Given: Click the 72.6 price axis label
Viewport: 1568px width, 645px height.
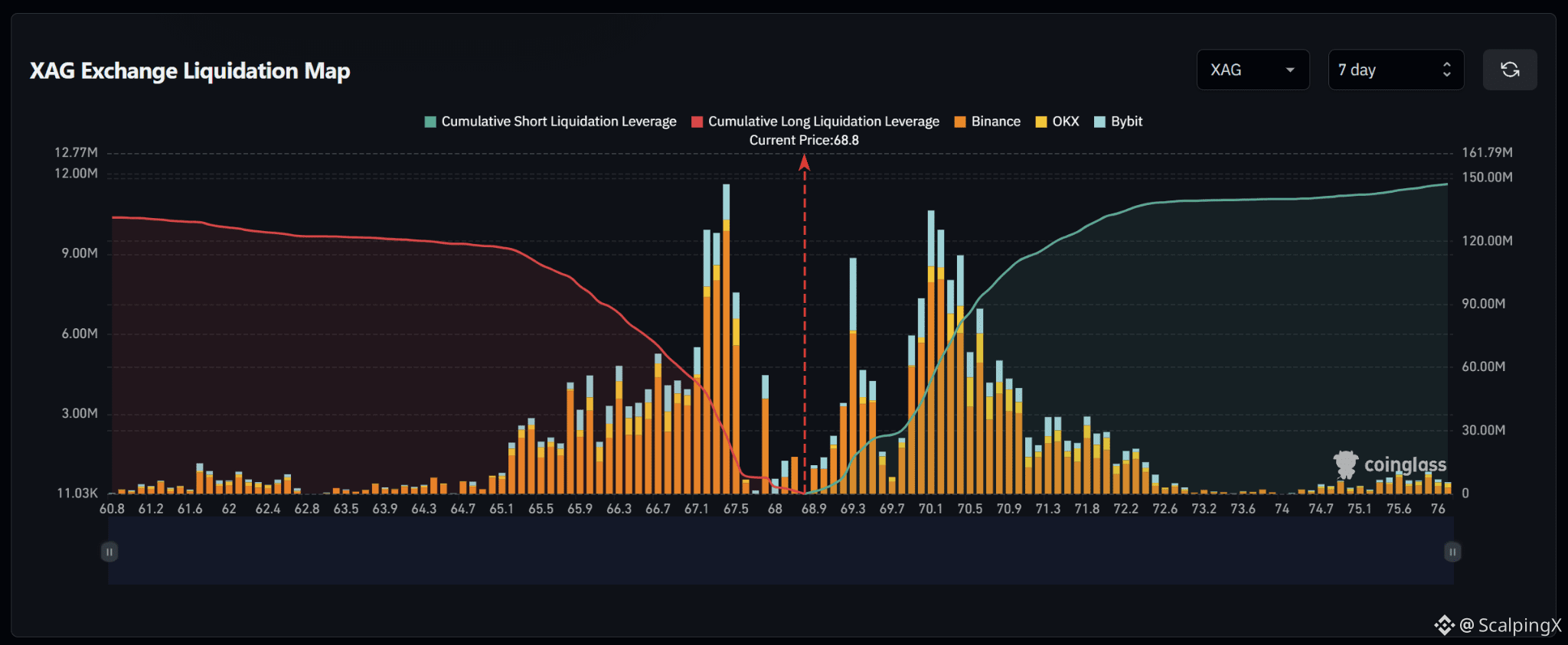Looking at the screenshot, I should [1165, 509].
